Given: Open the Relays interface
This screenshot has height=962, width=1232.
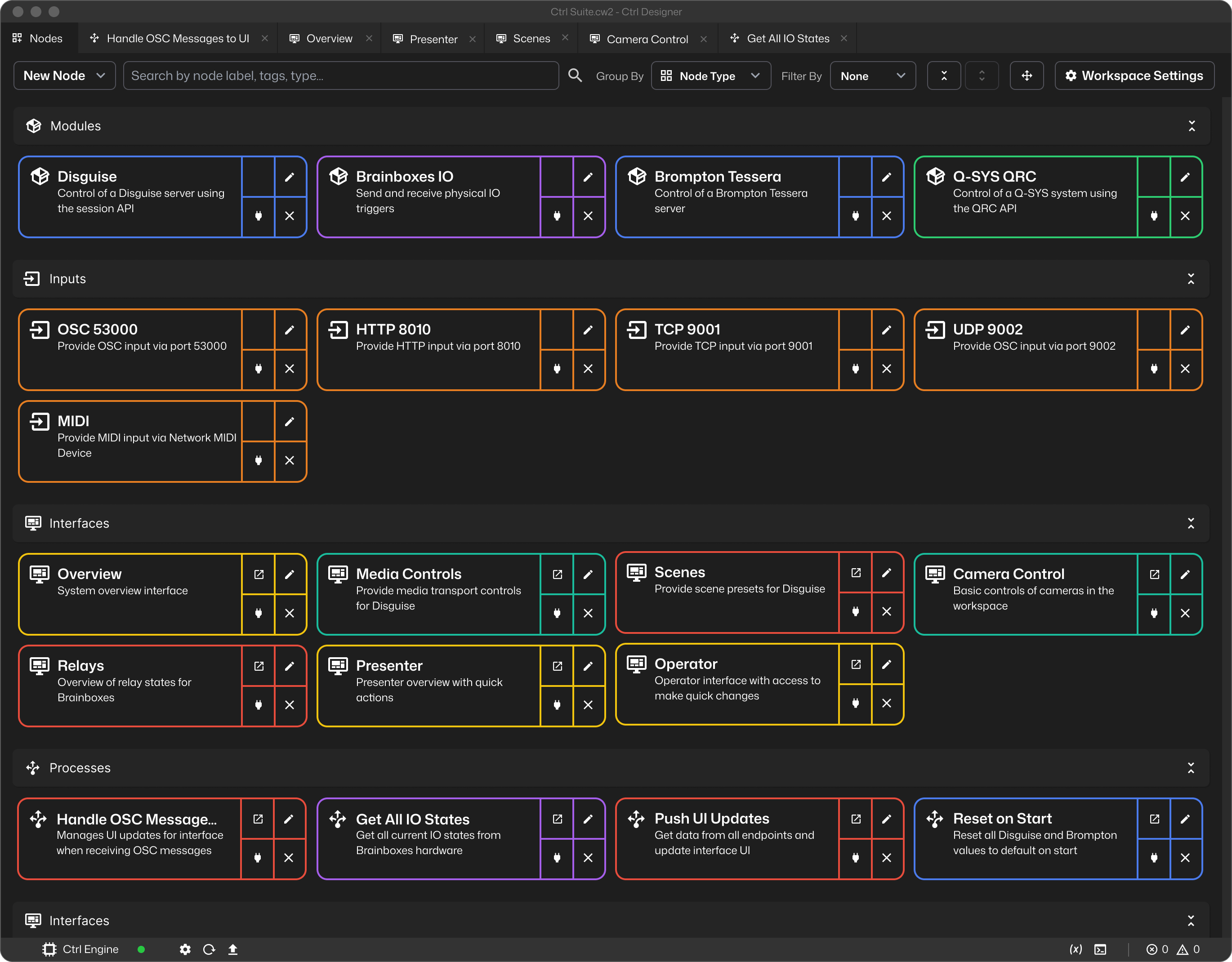Looking at the screenshot, I should point(259,667).
